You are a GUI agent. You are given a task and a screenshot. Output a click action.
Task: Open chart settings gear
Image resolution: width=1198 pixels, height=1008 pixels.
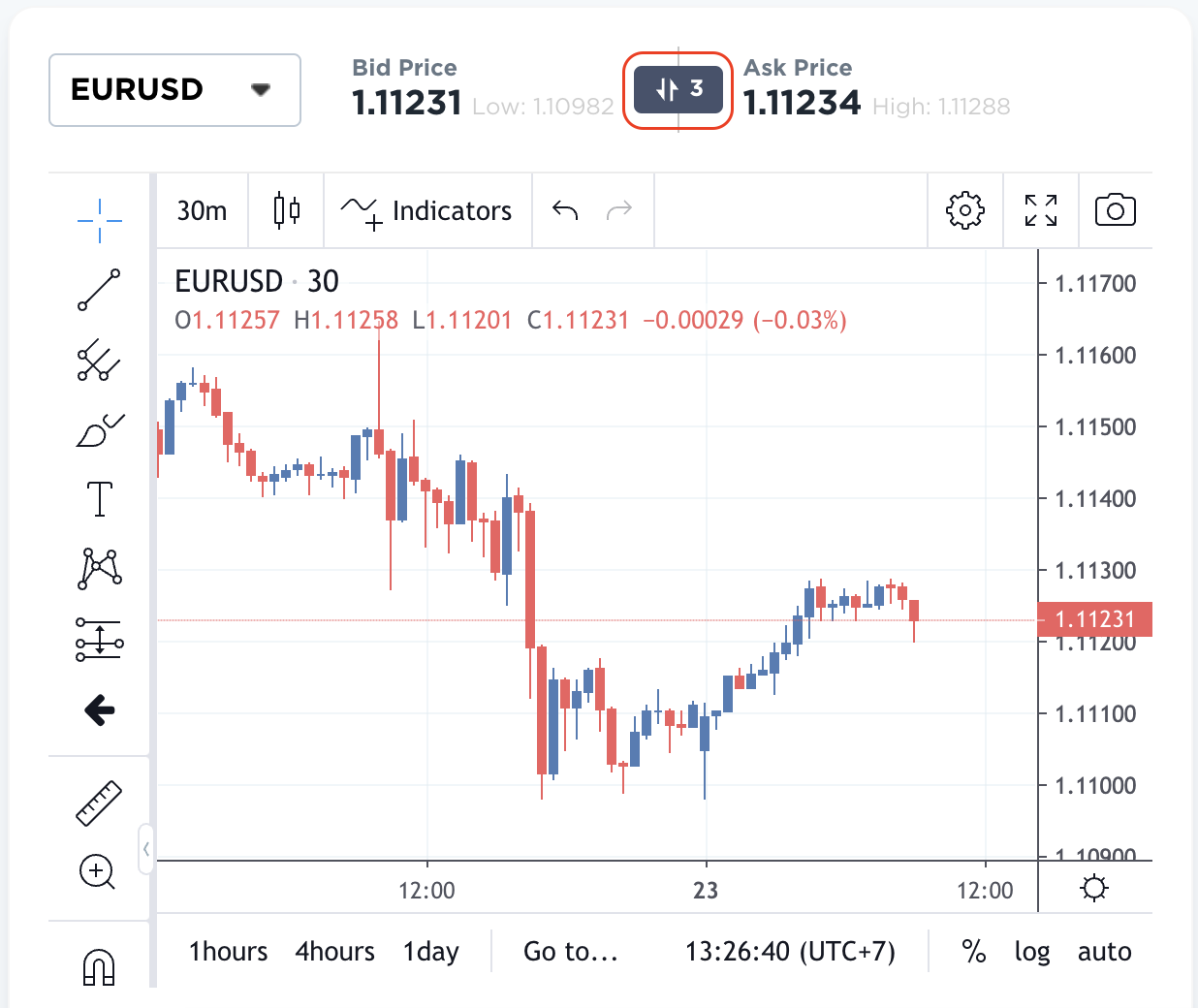(964, 210)
